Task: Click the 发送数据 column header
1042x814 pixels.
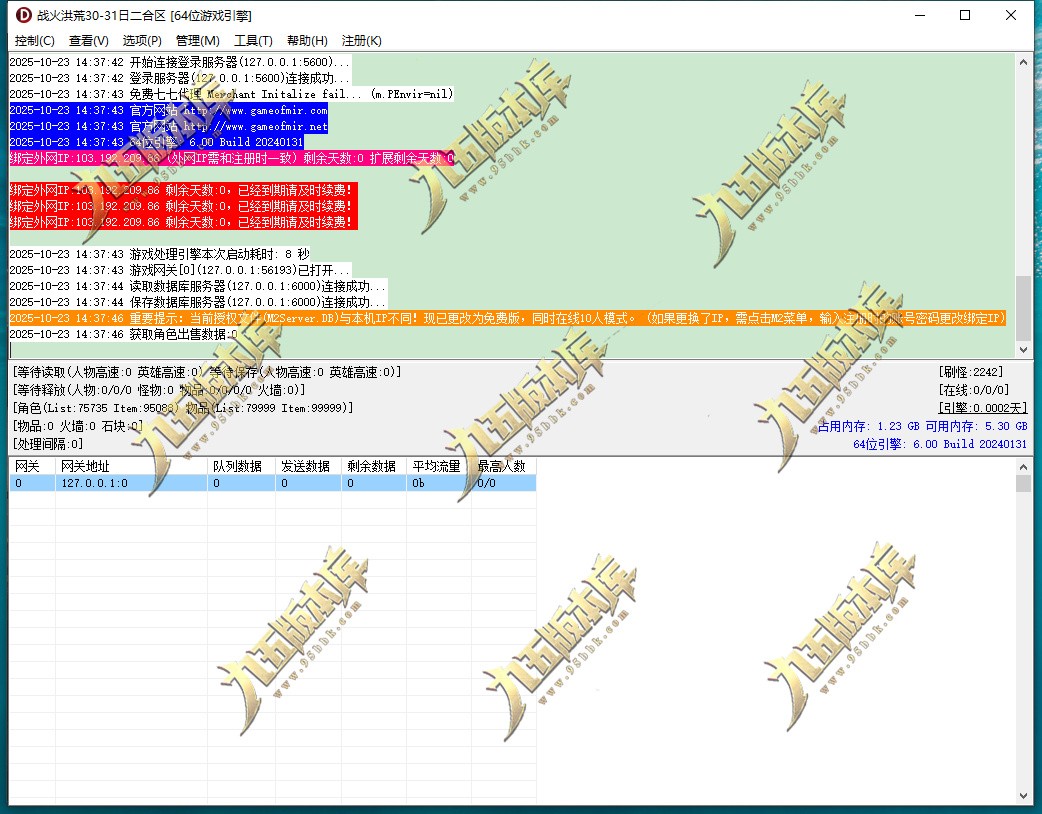Action: click(x=308, y=466)
